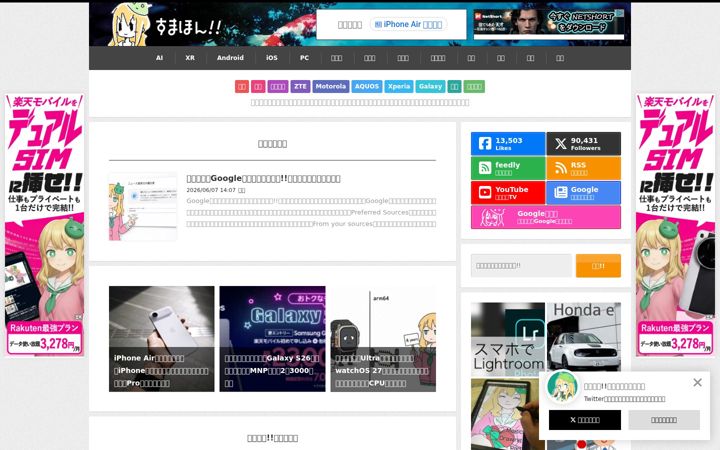This screenshot has width=720, height=450.
Task: Open the right Rakuten Mobile dual SIM banner
Action: (675, 225)
